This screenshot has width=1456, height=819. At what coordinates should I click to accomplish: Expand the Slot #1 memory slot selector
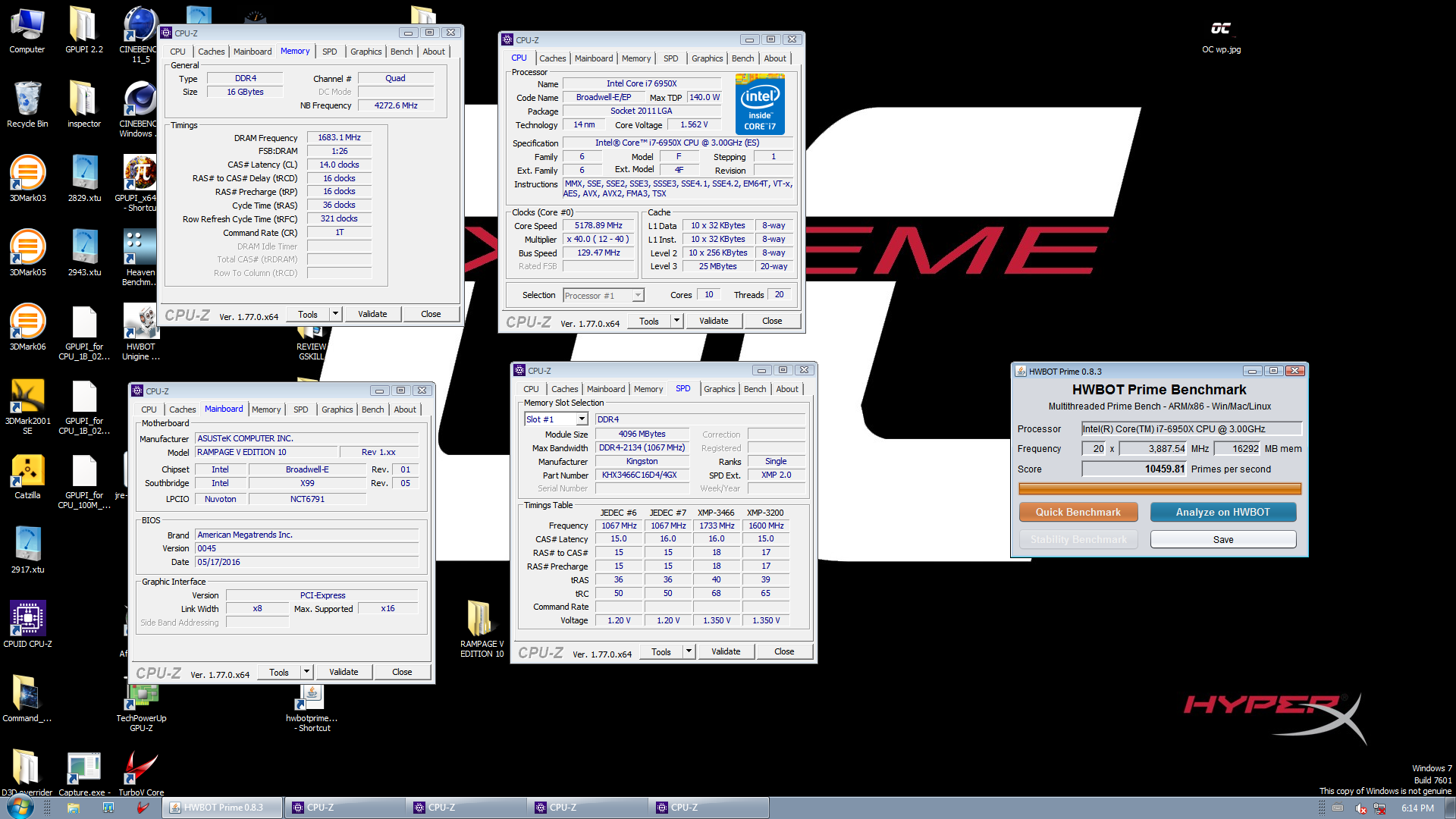click(582, 419)
